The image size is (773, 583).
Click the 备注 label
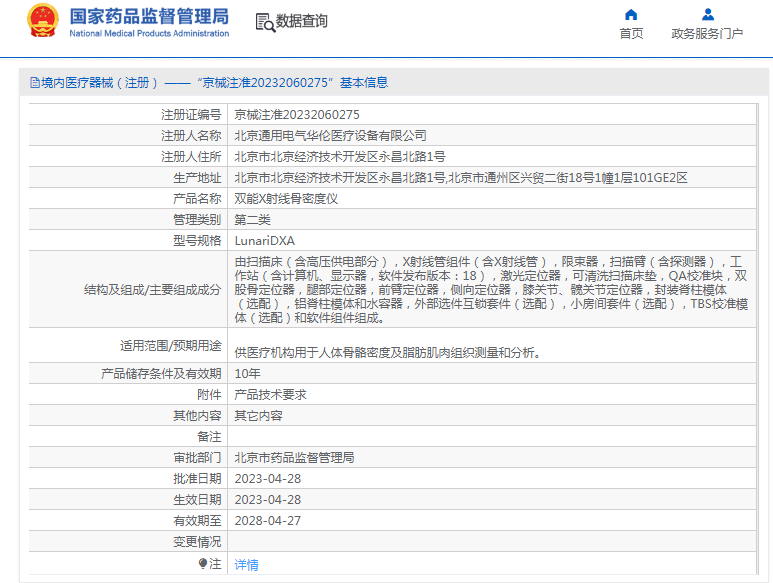pos(209,437)
